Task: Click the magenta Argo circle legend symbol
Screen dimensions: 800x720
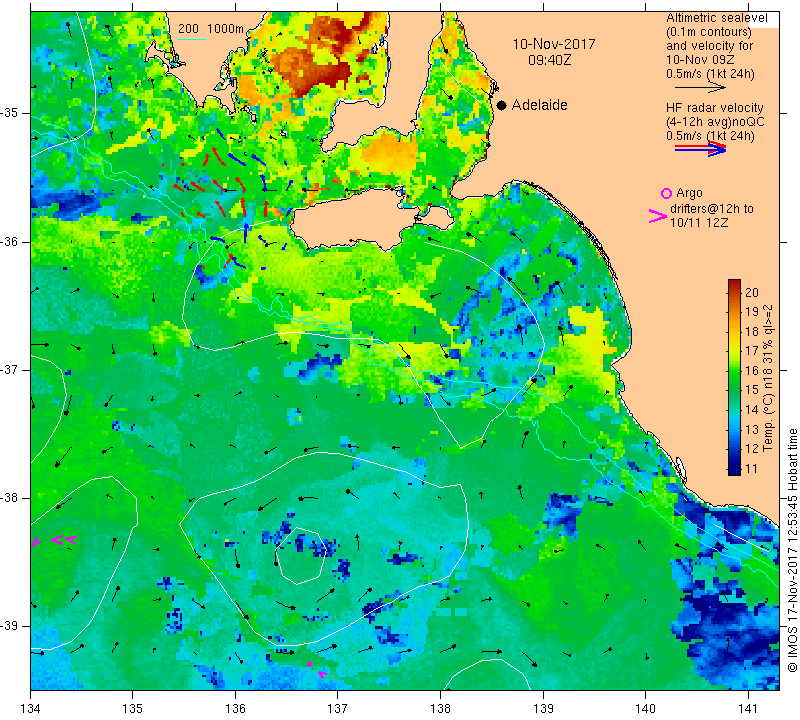Action: (x=666, y=193)
